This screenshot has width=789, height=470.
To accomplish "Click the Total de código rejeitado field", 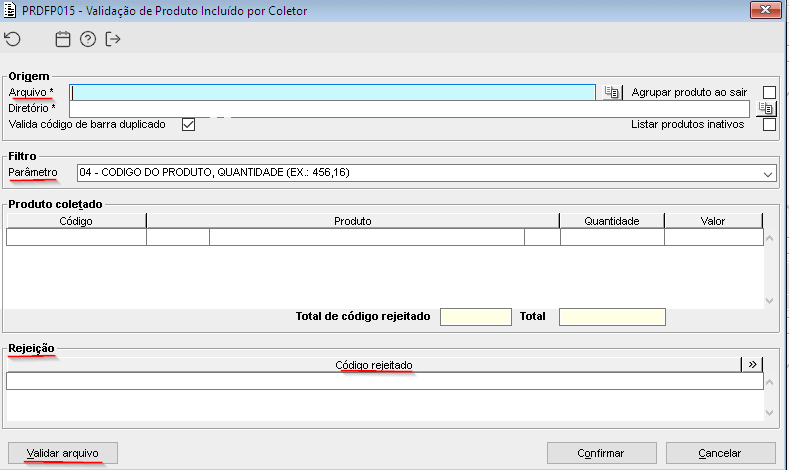I will tap(476, 317).
